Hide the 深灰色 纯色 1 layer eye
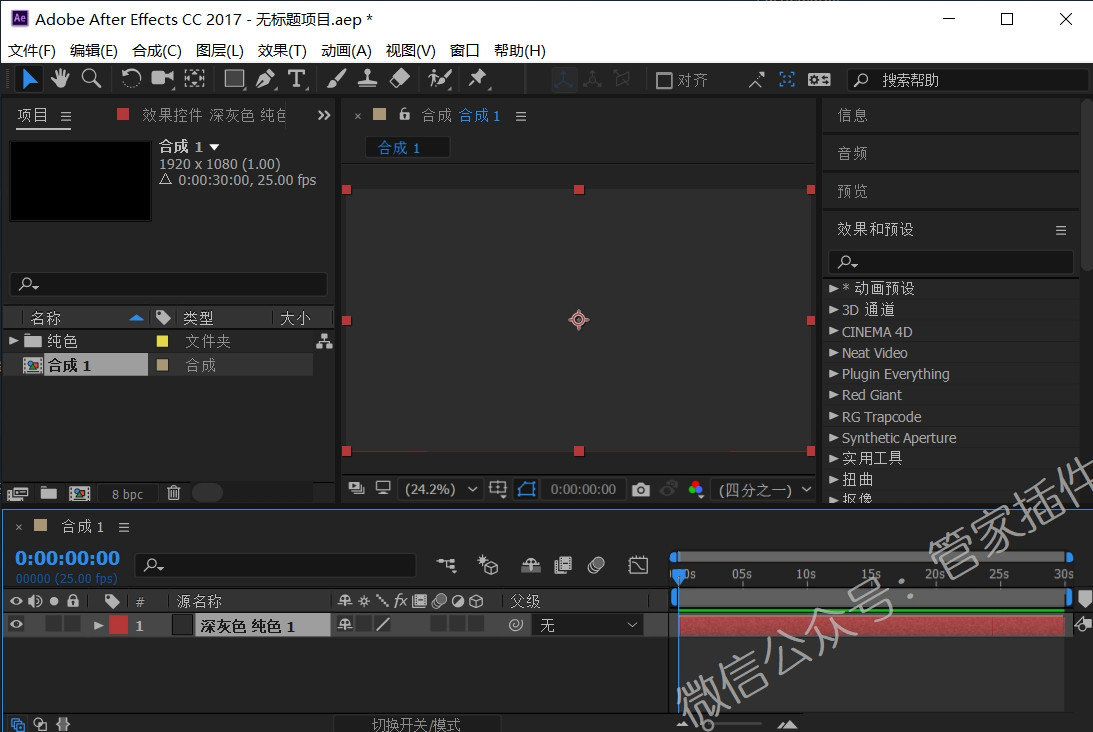 tap(16, 625)
